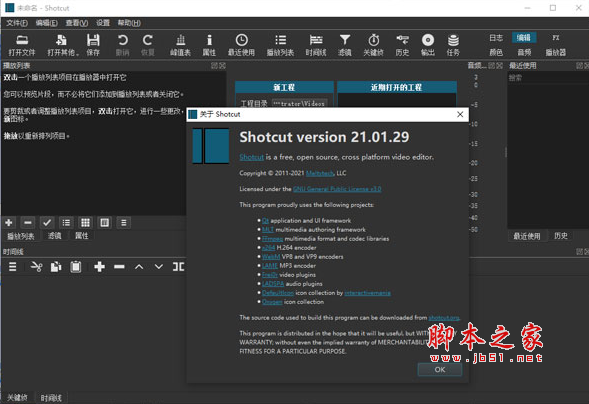Open the shotcut.org source code link

(x=444, y=318)
